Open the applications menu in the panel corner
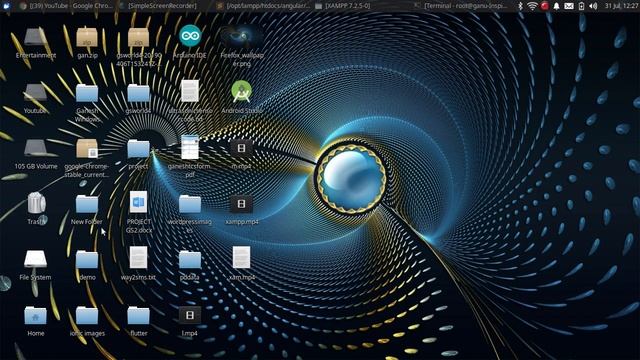The image size is (640, 360). click(x=6, y=6)
